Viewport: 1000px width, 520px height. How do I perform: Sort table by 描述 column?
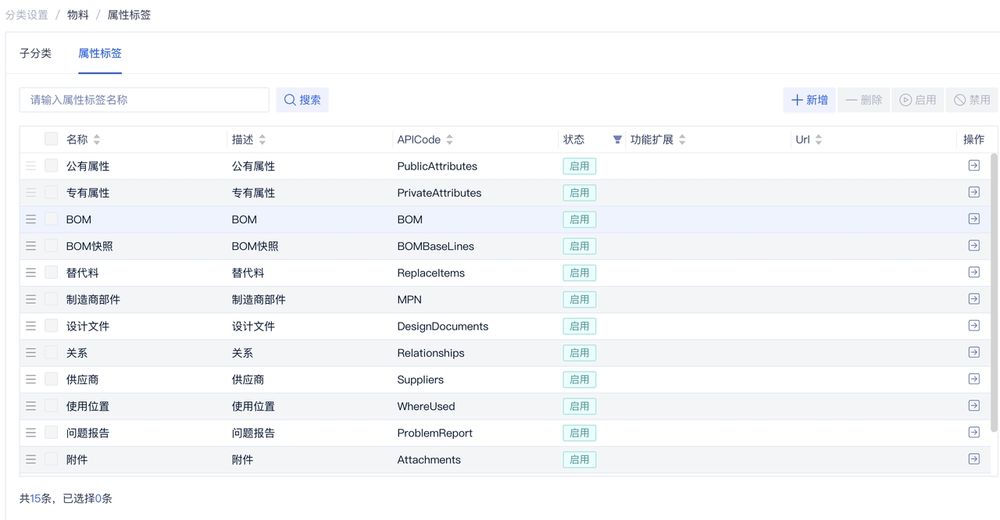(262, 140)
